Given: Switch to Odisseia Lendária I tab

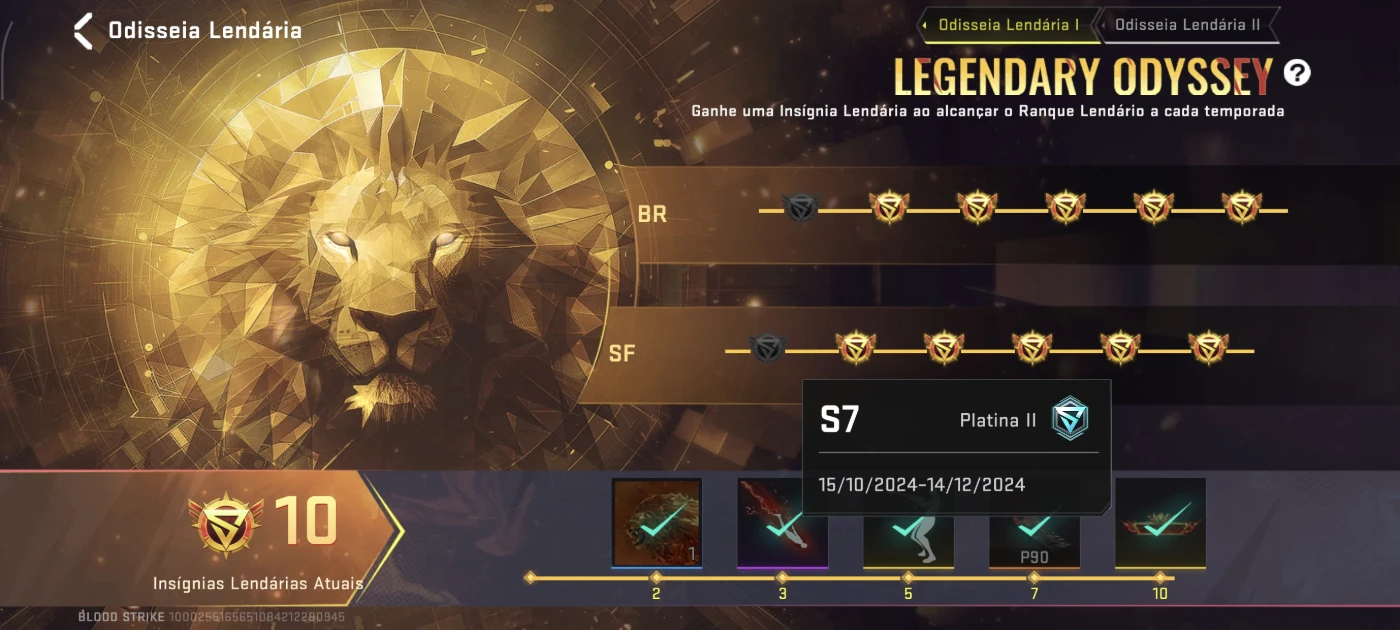Looking at the screenshot, I should (1007, 25).
